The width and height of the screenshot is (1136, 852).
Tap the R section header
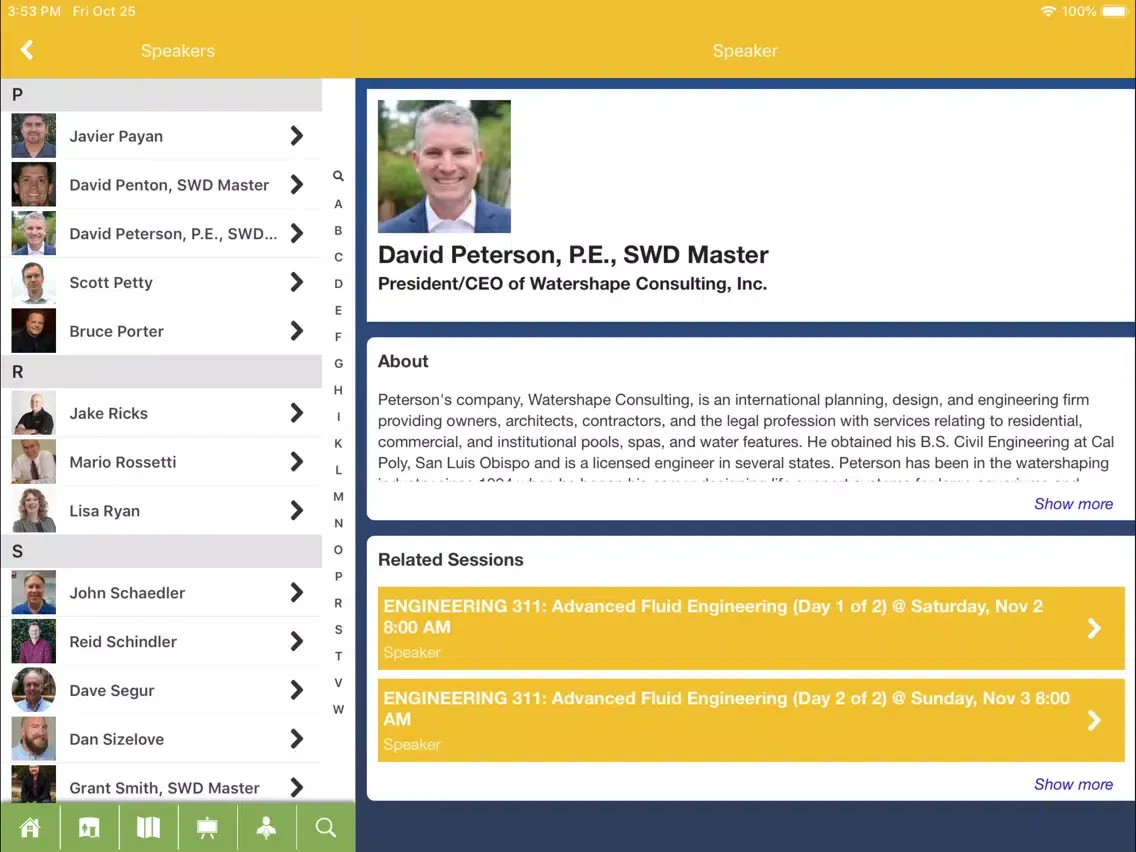click(x=162, y=372)
